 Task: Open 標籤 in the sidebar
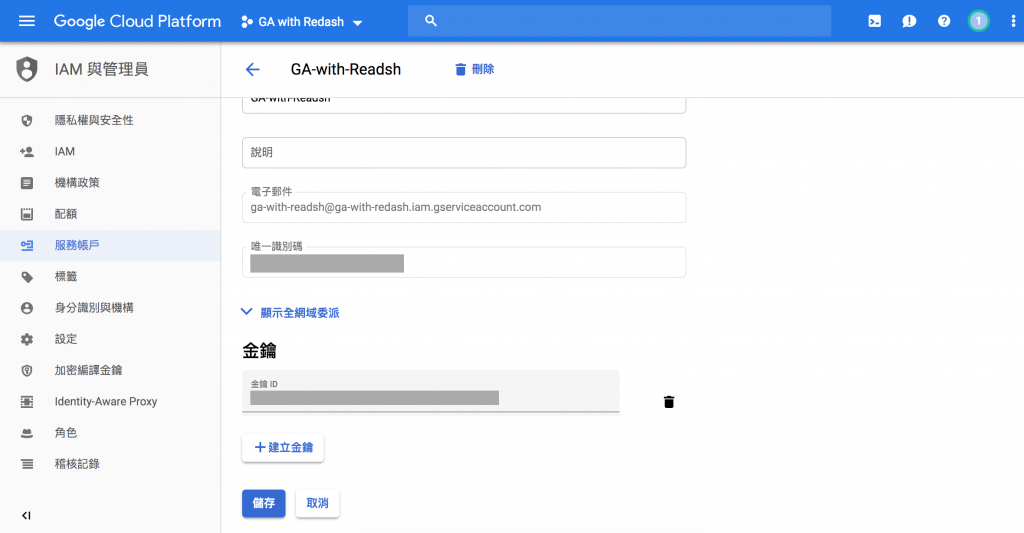click(x=110, y=277)
